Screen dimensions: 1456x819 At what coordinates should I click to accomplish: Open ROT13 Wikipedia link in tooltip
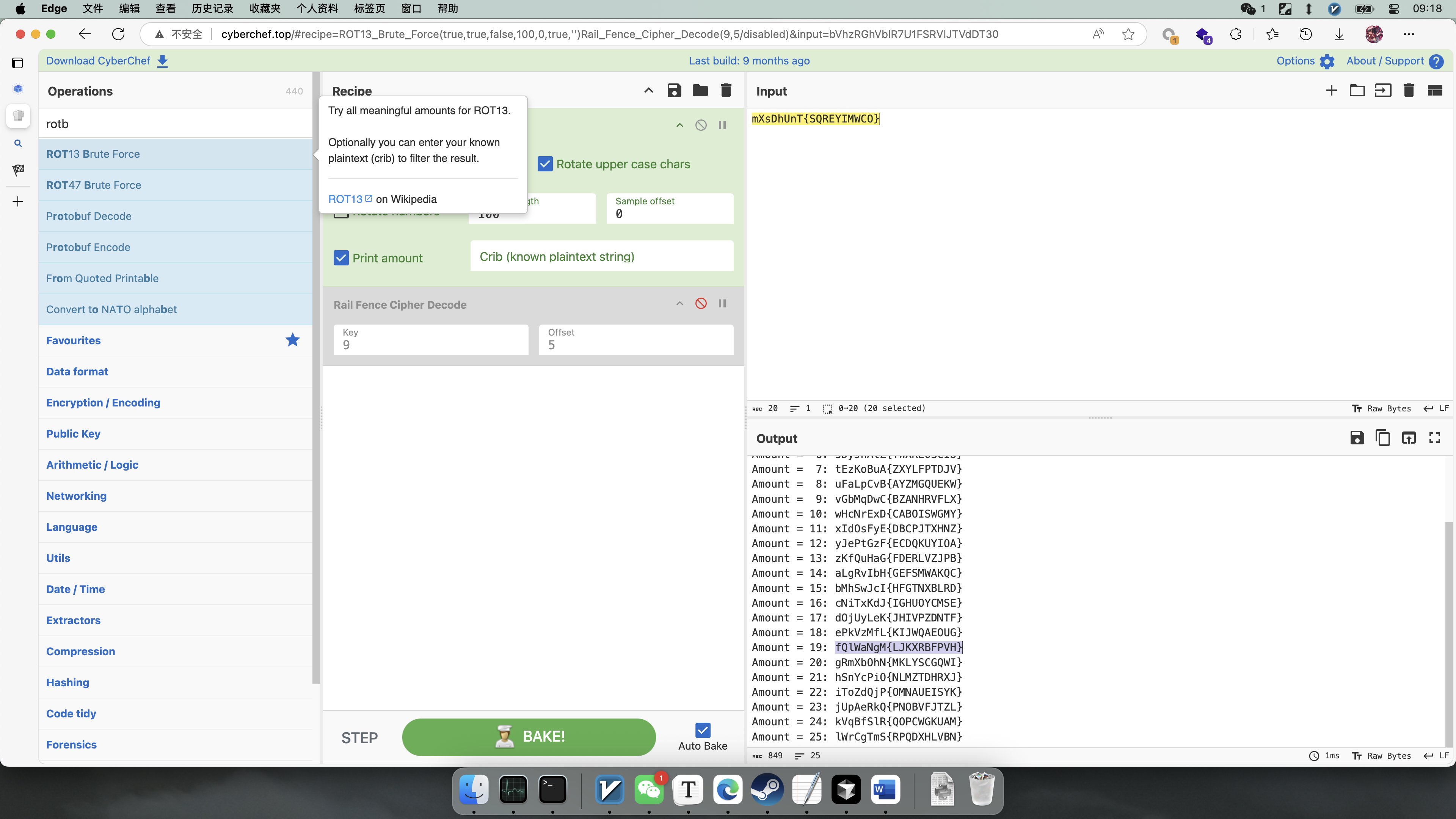tap(350, 199)
